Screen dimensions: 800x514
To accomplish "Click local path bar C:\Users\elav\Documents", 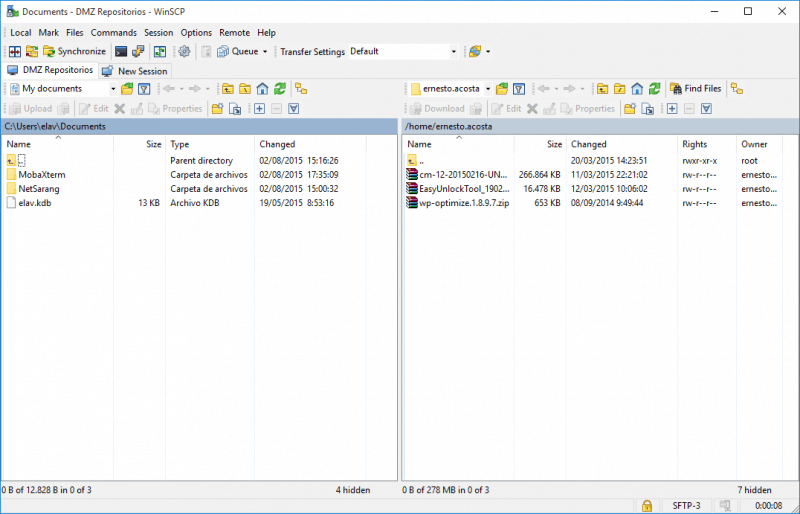I will [199, 127].
